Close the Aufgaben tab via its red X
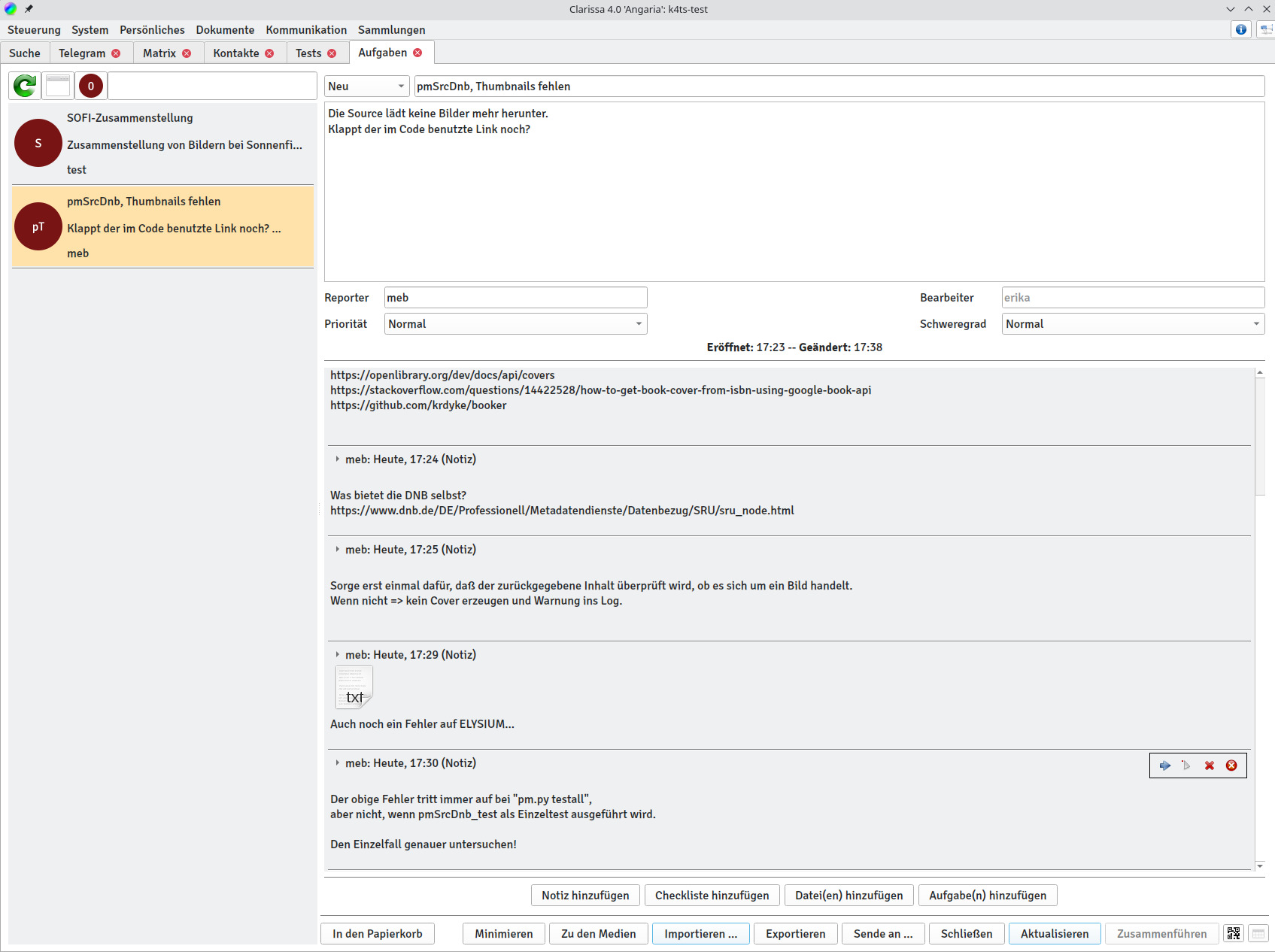 [x=417, y=53]
